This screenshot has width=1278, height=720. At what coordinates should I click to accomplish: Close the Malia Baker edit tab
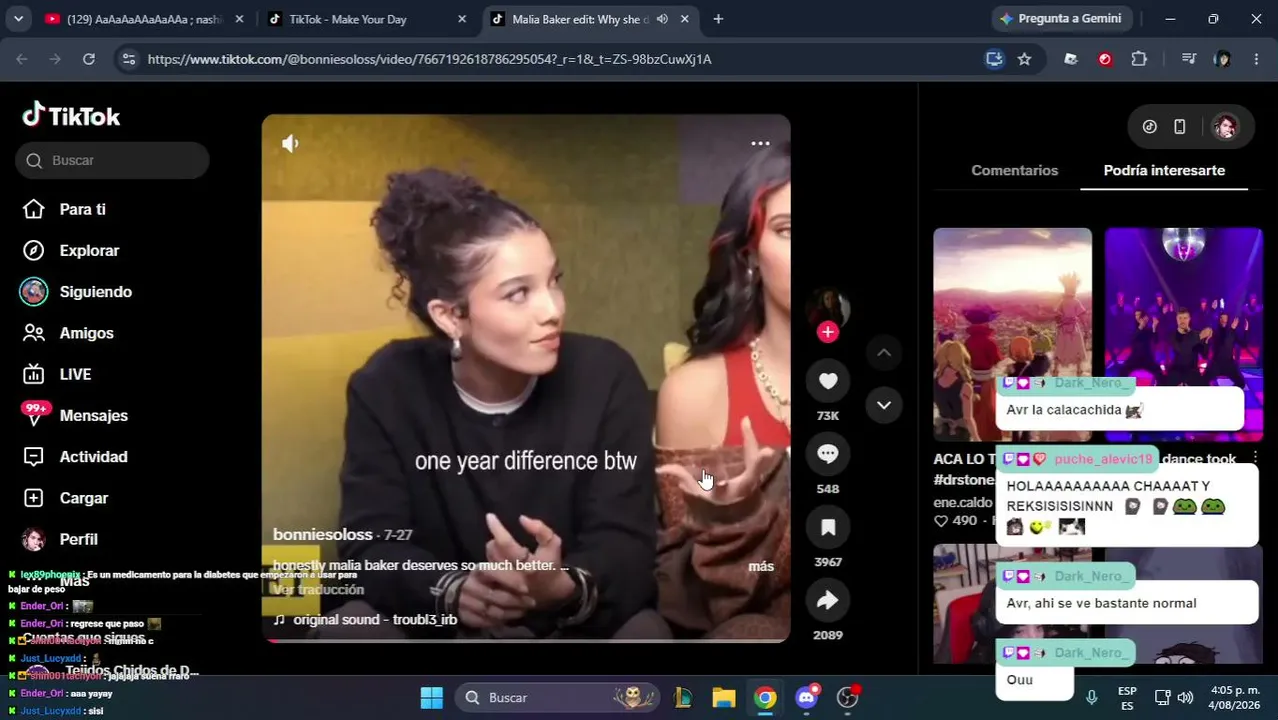pos(685,19)
